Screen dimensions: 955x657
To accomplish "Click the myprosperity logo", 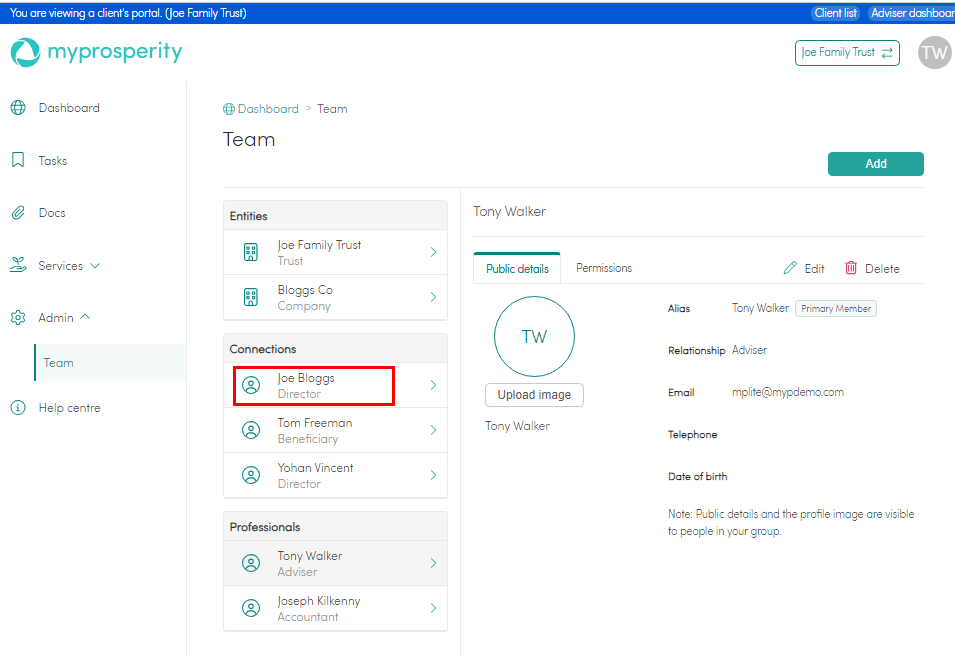I will pos(97,52).
